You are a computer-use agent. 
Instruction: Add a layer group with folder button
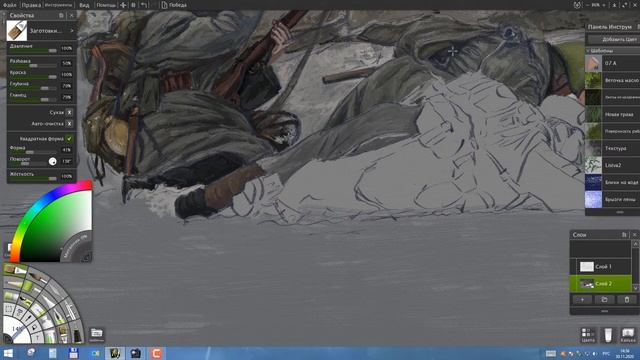pos(604,300)
